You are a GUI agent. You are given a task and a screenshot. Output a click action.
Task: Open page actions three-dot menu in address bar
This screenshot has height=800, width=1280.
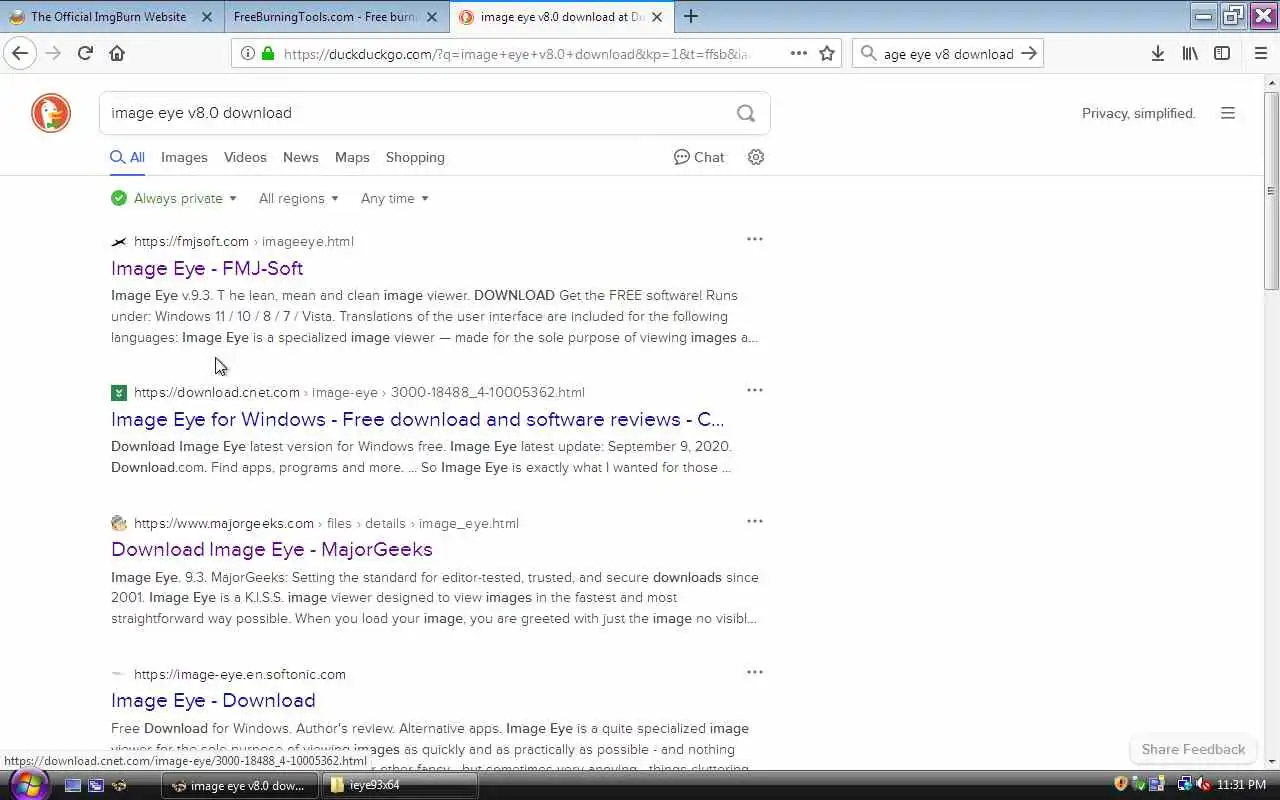pos(799,53)
